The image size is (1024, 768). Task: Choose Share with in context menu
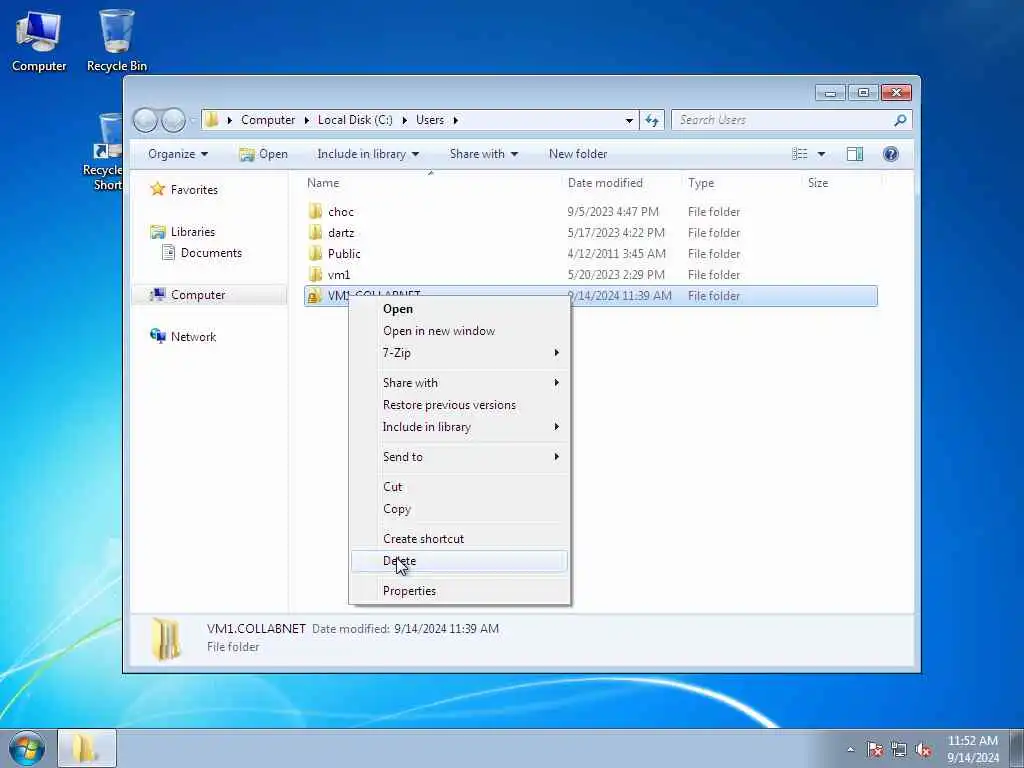(x=460, y=383)
